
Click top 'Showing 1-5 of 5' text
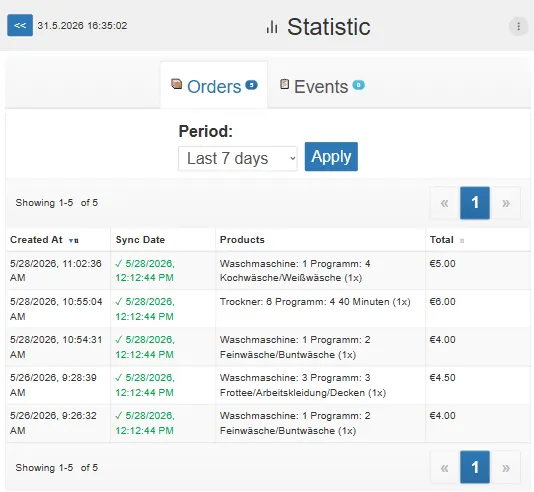click(57, 203)
